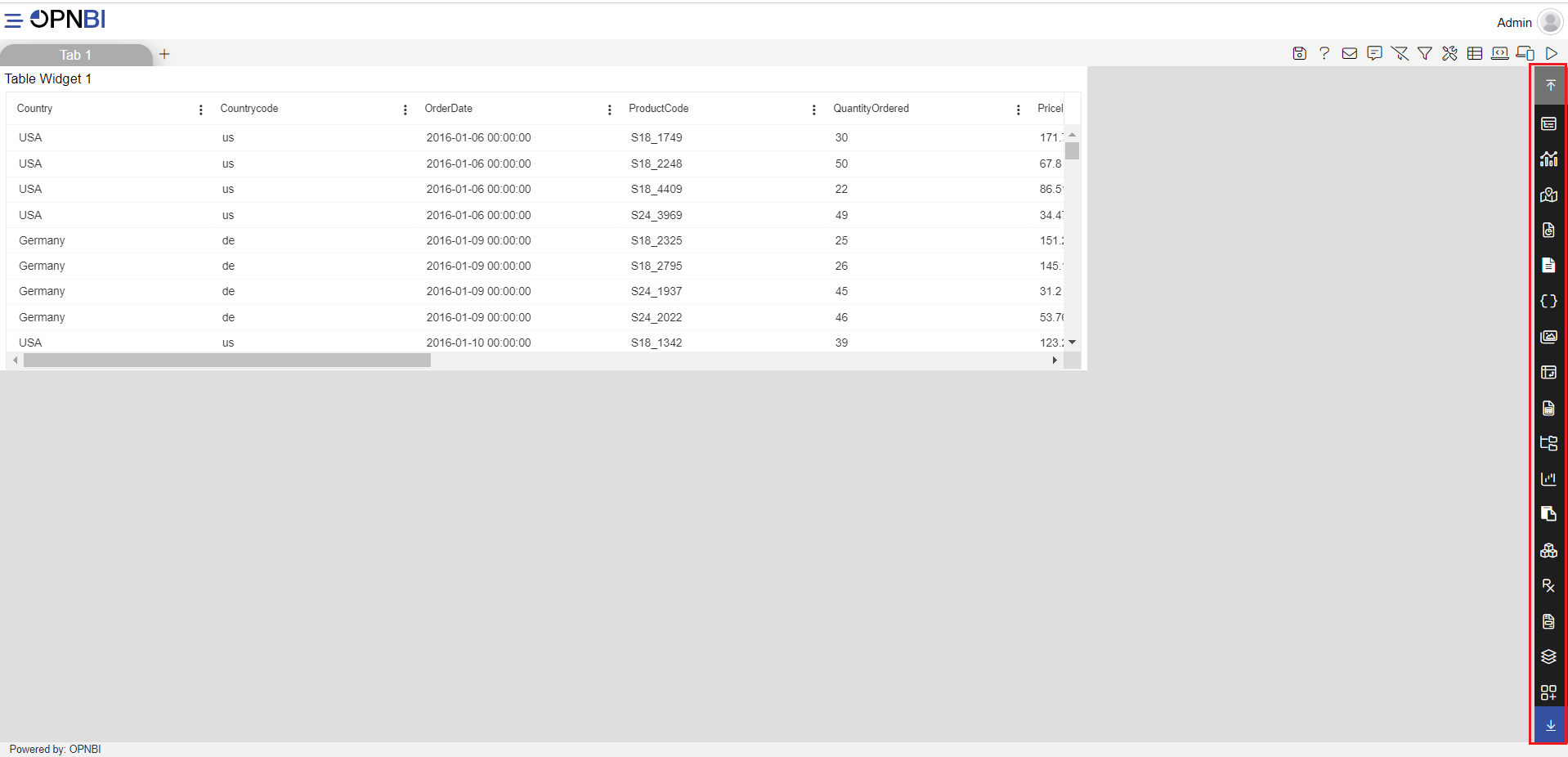
Task: Select the cell S24_3969
Action: [x=656, y=215]
